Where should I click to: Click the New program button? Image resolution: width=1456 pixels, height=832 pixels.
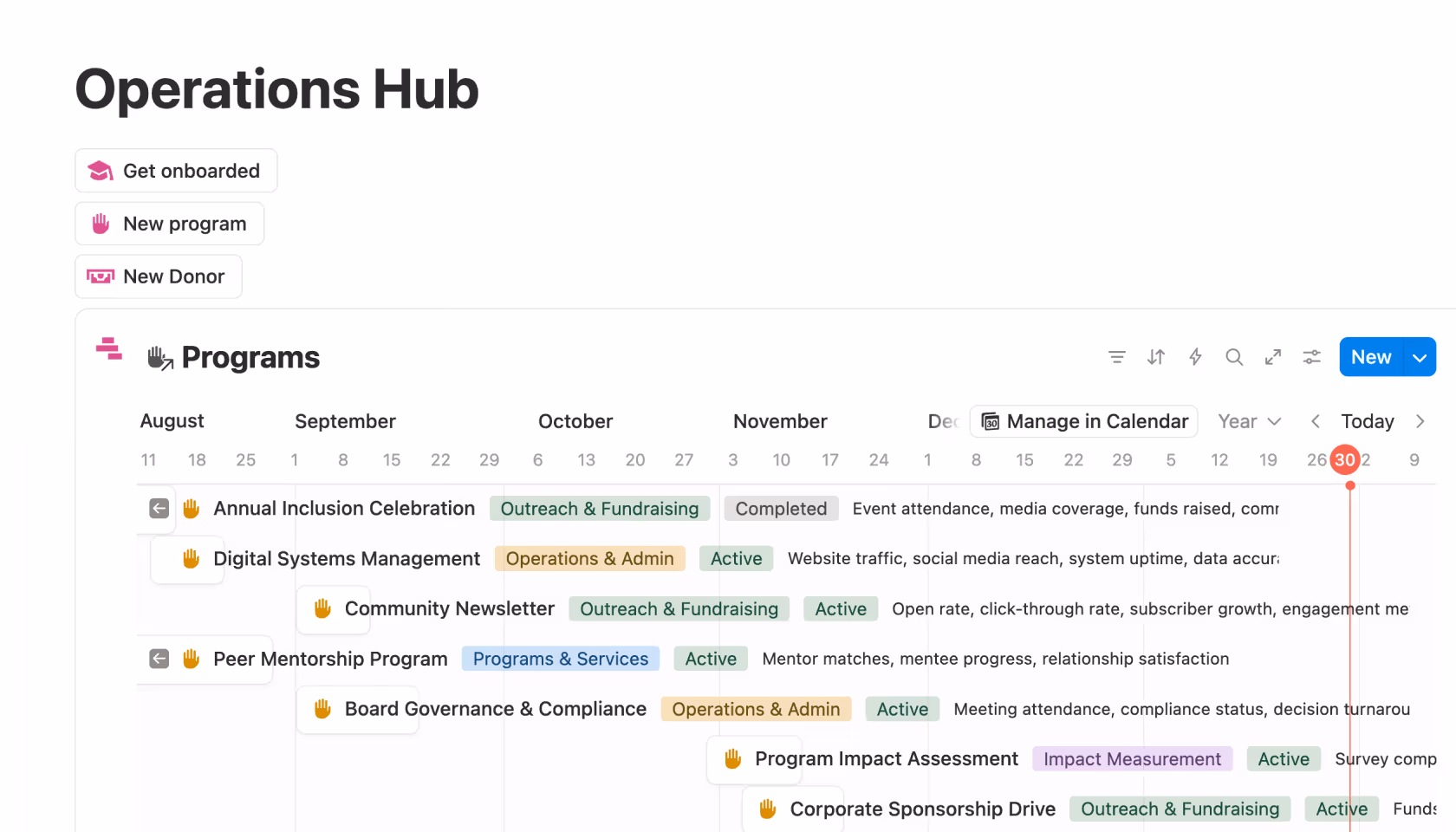click(x=170, y=224)
